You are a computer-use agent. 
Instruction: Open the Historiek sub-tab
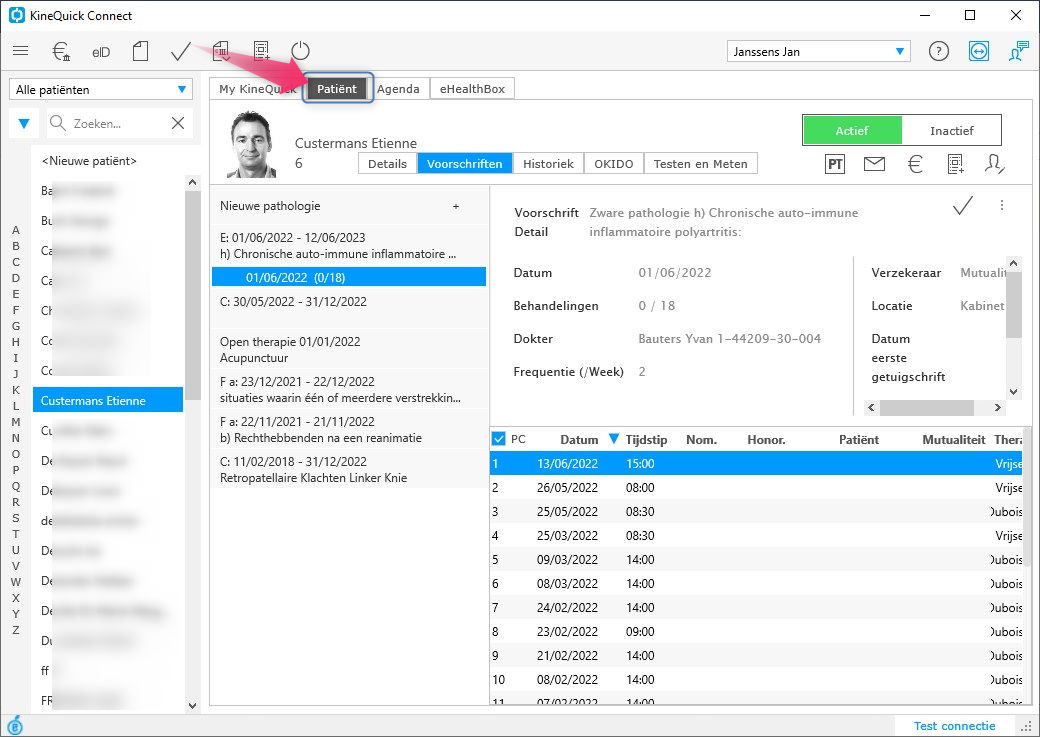(548, 164)
